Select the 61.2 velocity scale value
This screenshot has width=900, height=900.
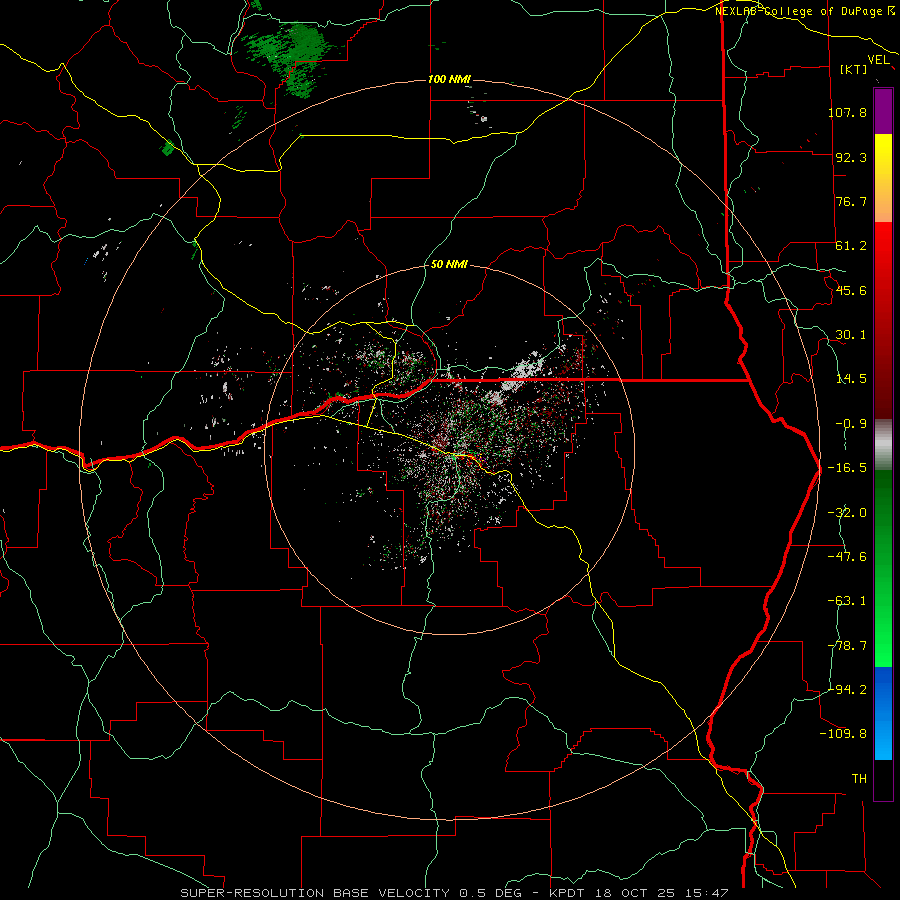(851, 246)
